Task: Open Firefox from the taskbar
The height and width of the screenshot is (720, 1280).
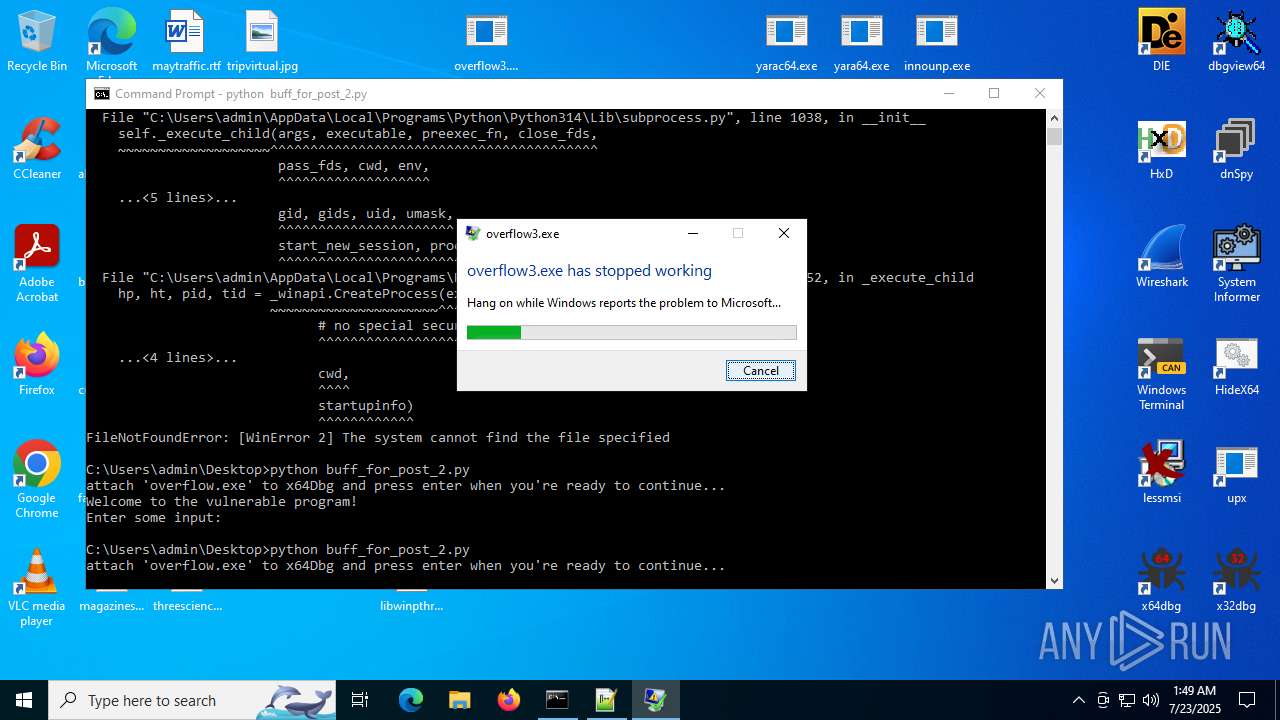Action: click(x=508, y=700)
